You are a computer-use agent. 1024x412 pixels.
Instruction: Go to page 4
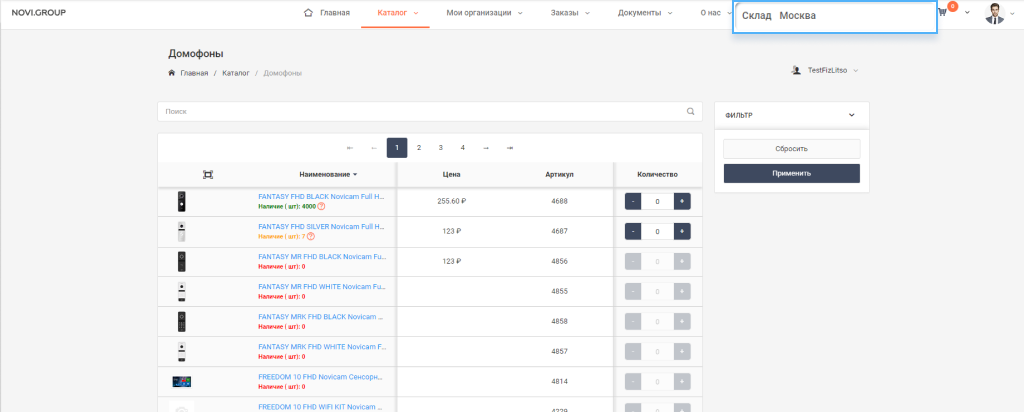(462, 148)
